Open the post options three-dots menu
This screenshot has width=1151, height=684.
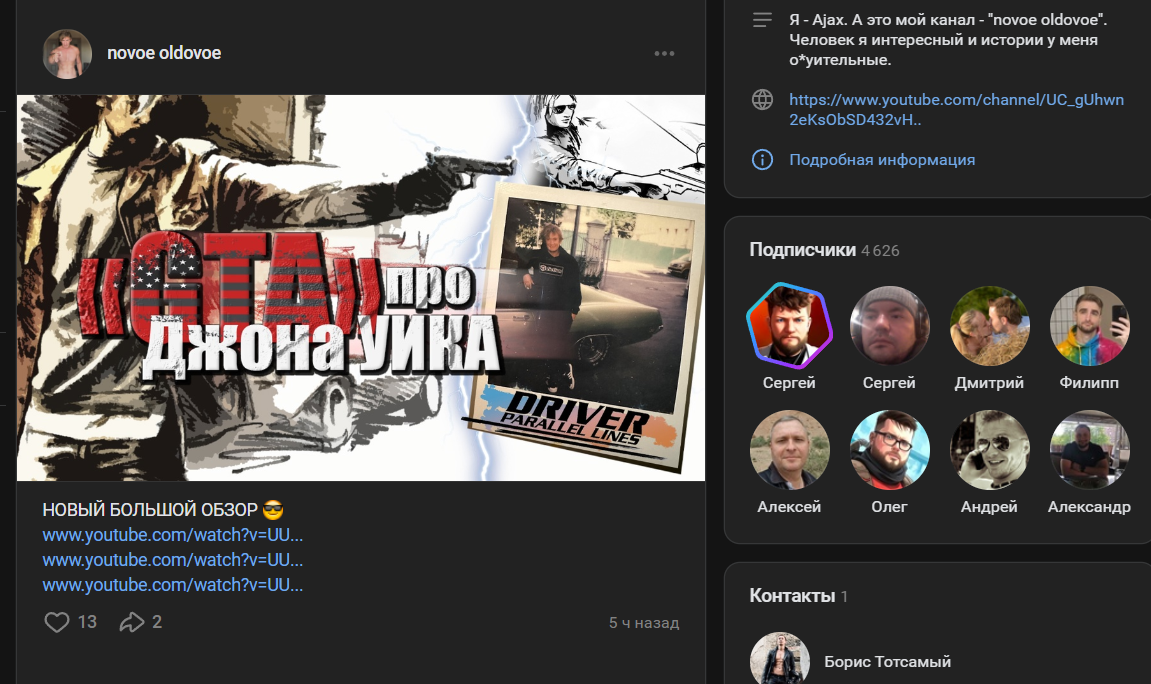pyautogui.click(x=664, y=54)
